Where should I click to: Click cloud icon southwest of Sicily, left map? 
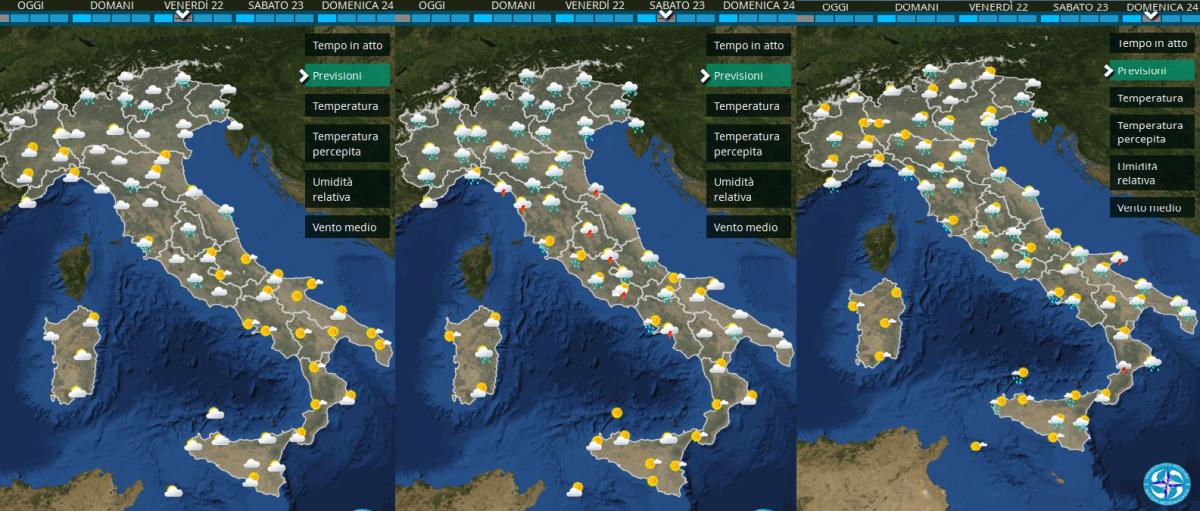[172, 491]
